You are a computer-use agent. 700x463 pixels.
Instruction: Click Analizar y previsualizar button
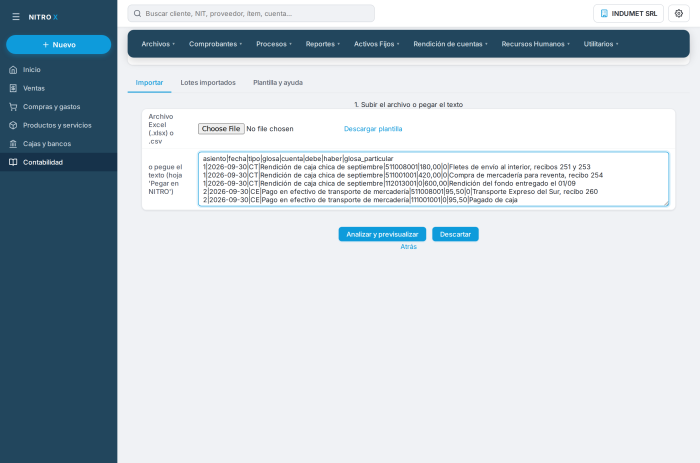(x=382, y=234)
